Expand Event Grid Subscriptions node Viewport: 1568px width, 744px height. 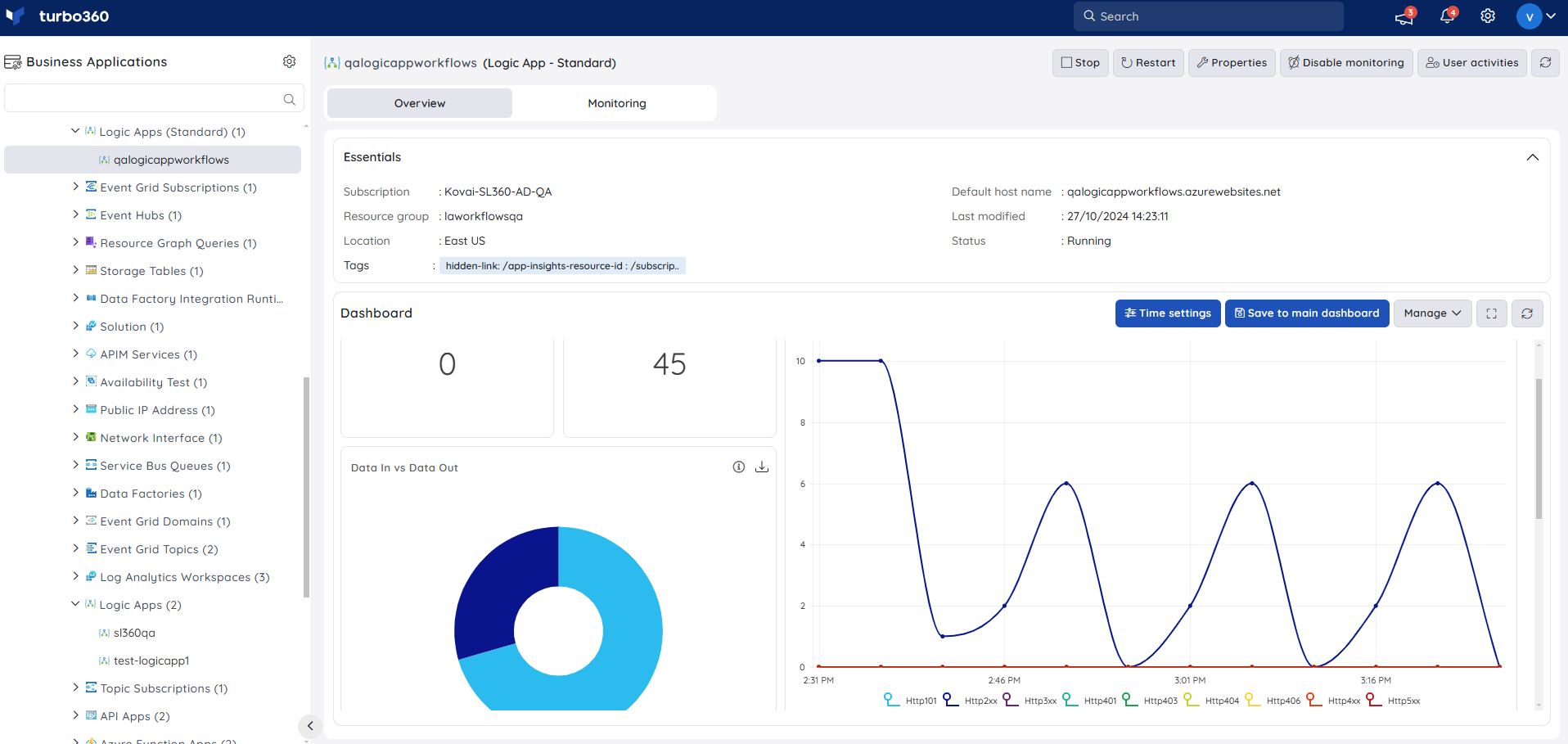(x=75, y=187)
